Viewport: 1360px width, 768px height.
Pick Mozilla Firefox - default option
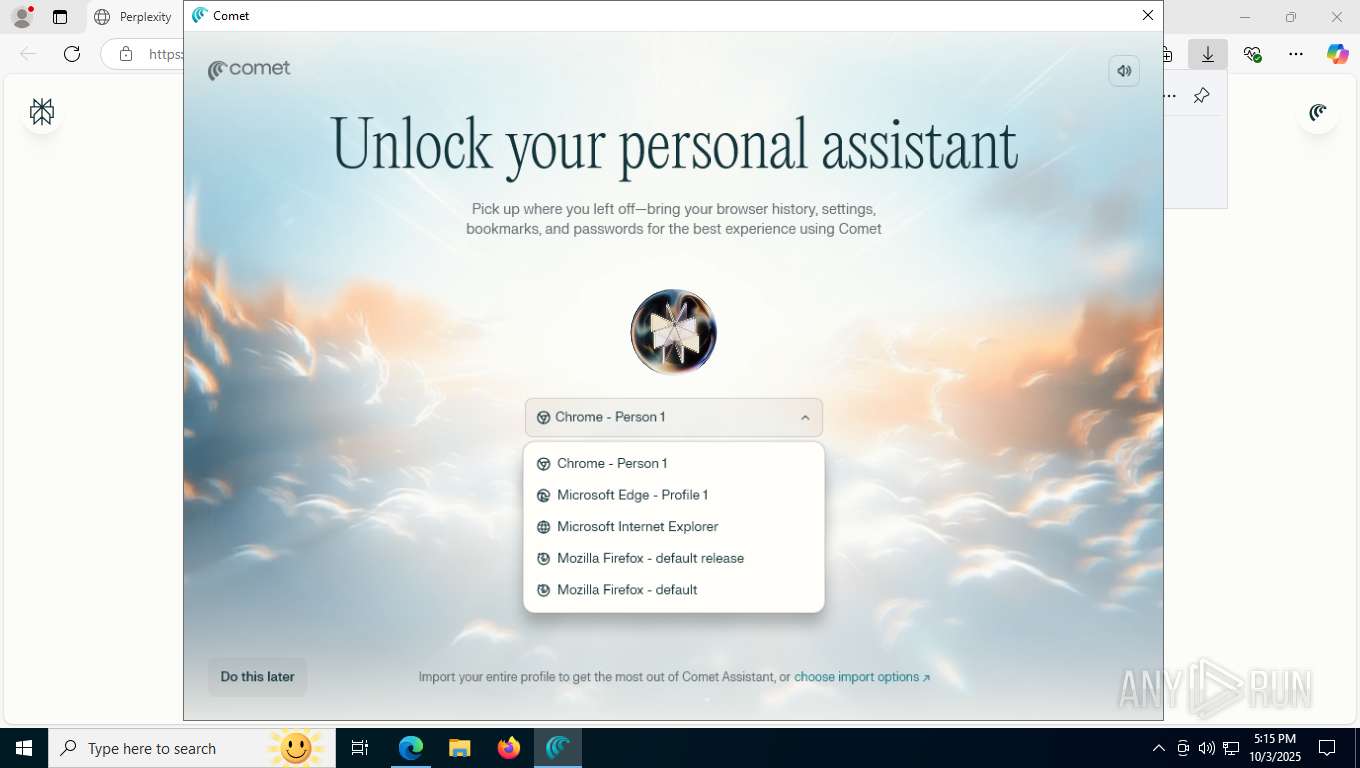point(673,590)
